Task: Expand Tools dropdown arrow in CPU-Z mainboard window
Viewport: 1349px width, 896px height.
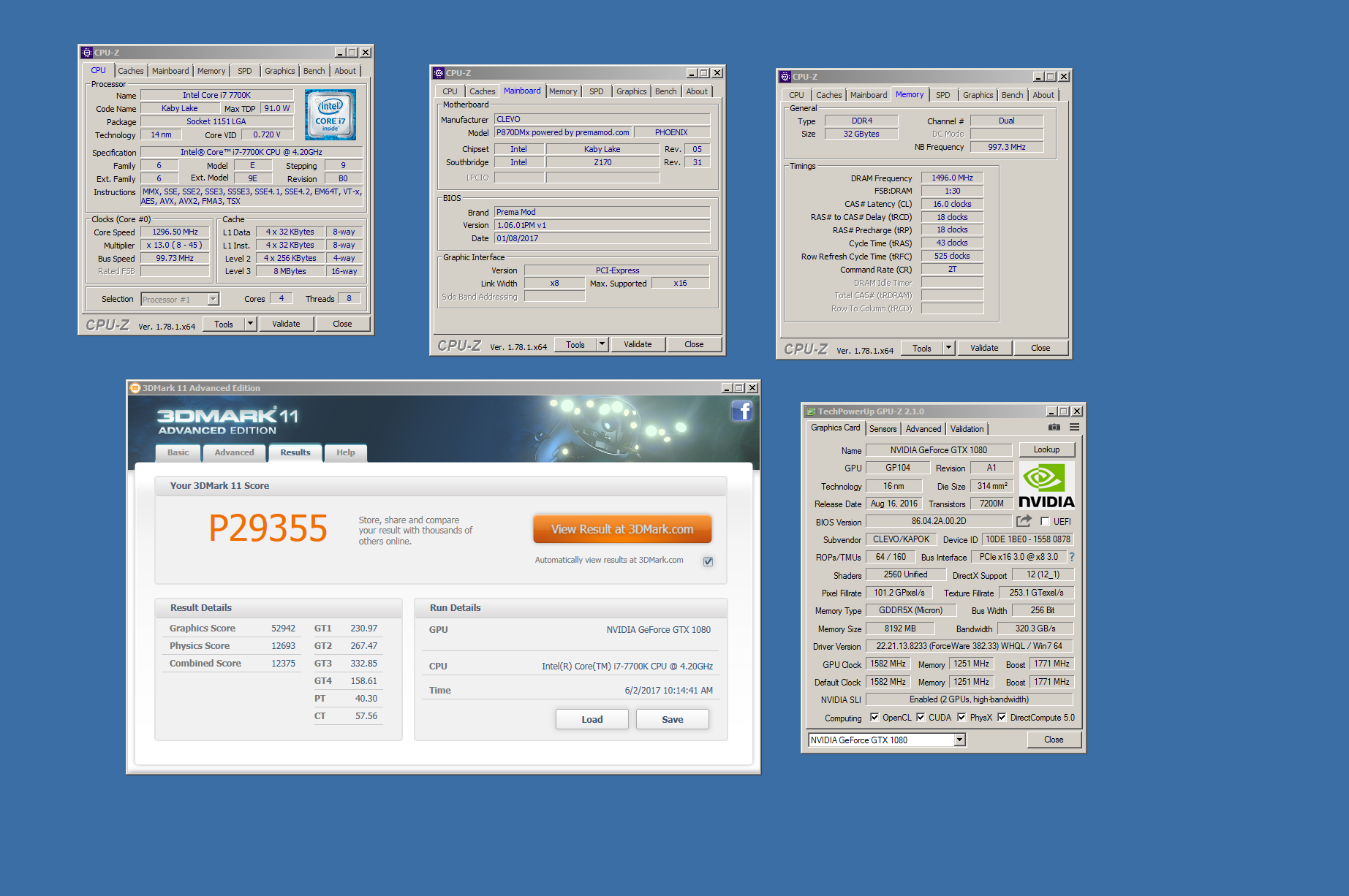Action: click(x=602, y=344)
